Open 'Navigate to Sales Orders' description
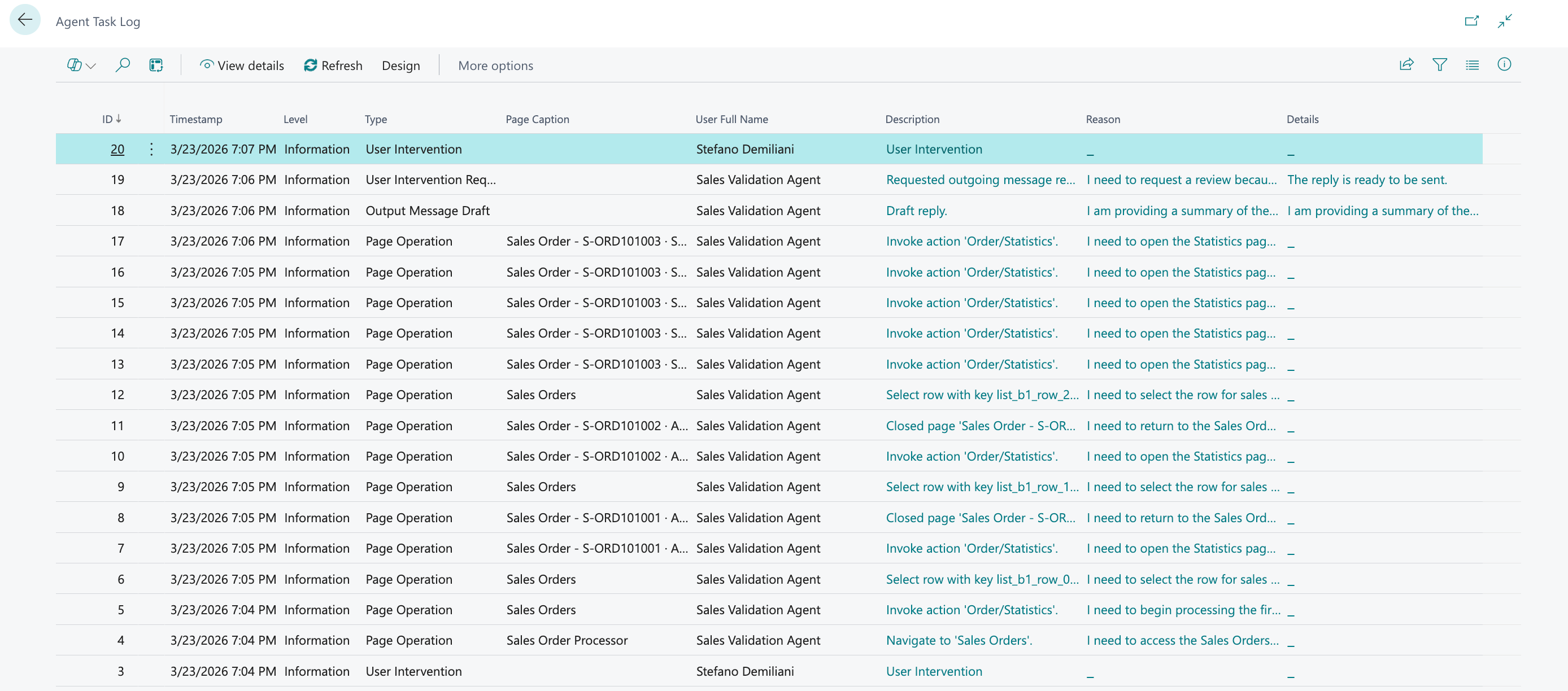The image size is (1568, 691). (959, 640)
